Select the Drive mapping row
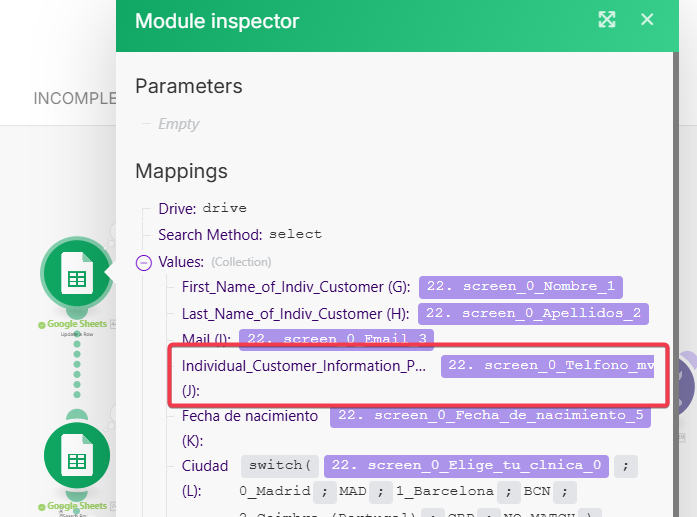 coord(202,209)
